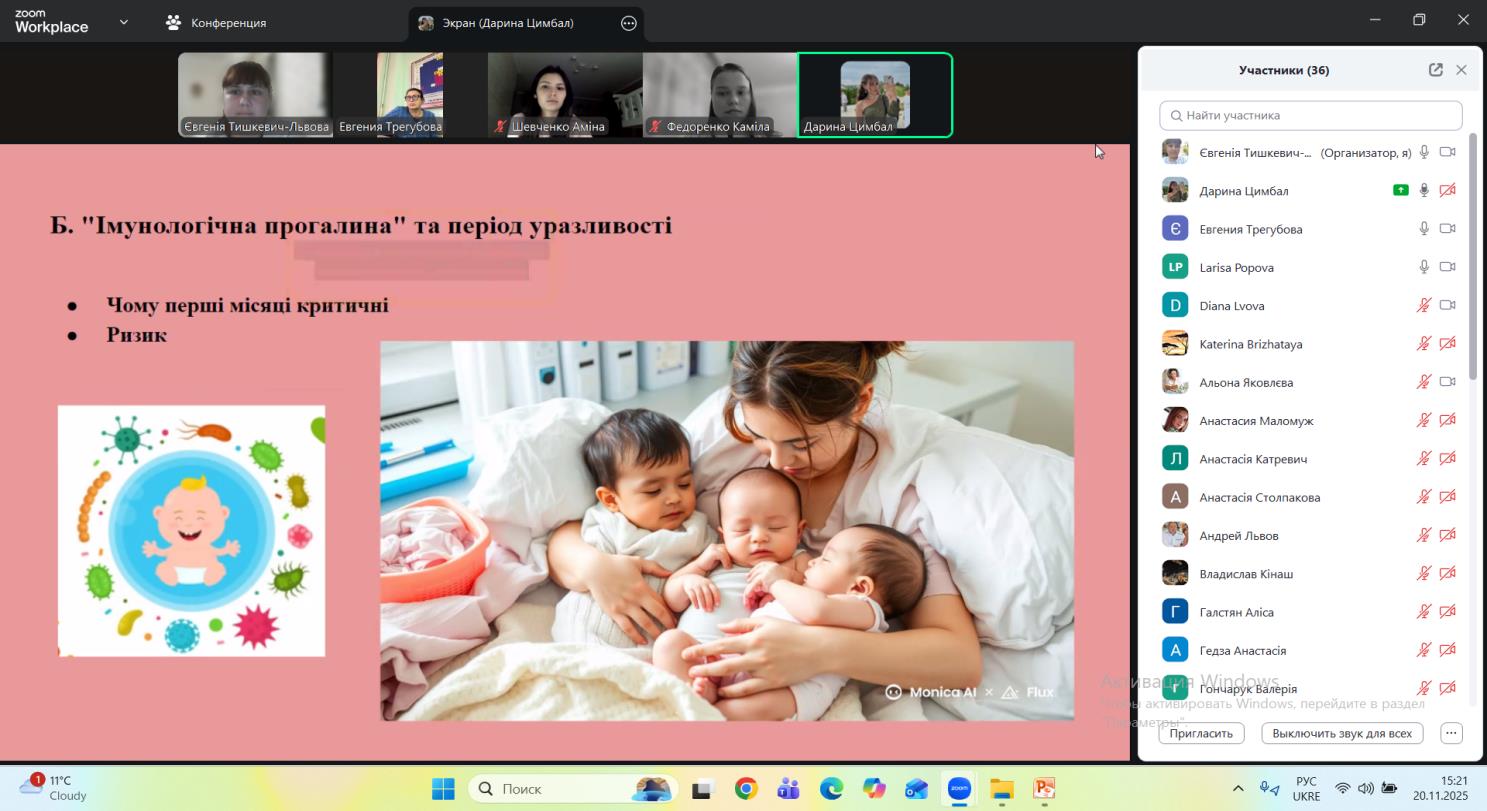This screenshot has height=811, width=1487.
Task: Click Выключить звук для всех button
Action: [x=1341, y=733]
